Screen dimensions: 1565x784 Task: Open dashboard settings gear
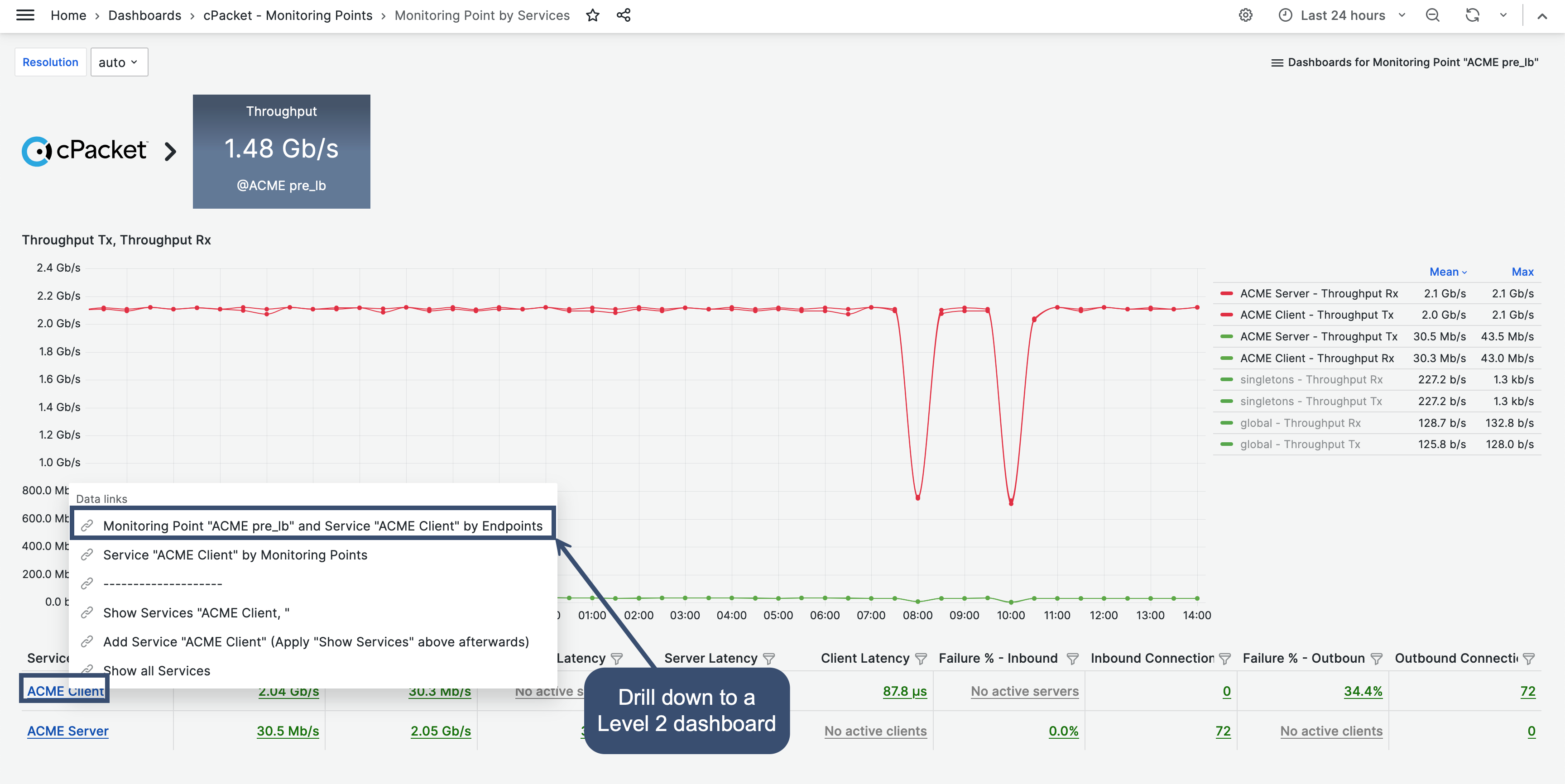pos(1245,15)
